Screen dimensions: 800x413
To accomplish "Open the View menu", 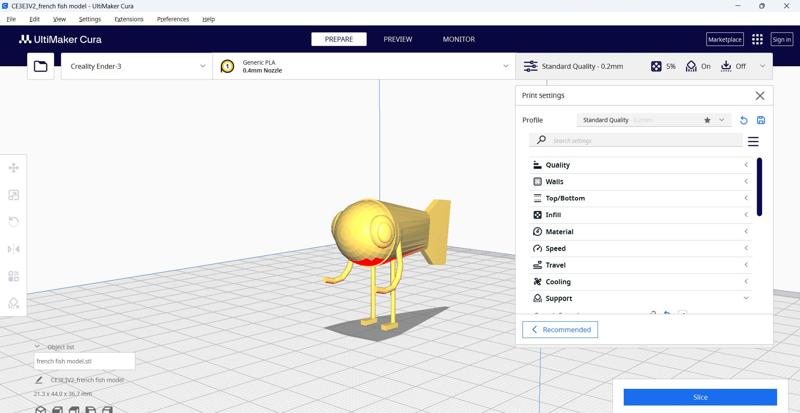I will (59, 19).
